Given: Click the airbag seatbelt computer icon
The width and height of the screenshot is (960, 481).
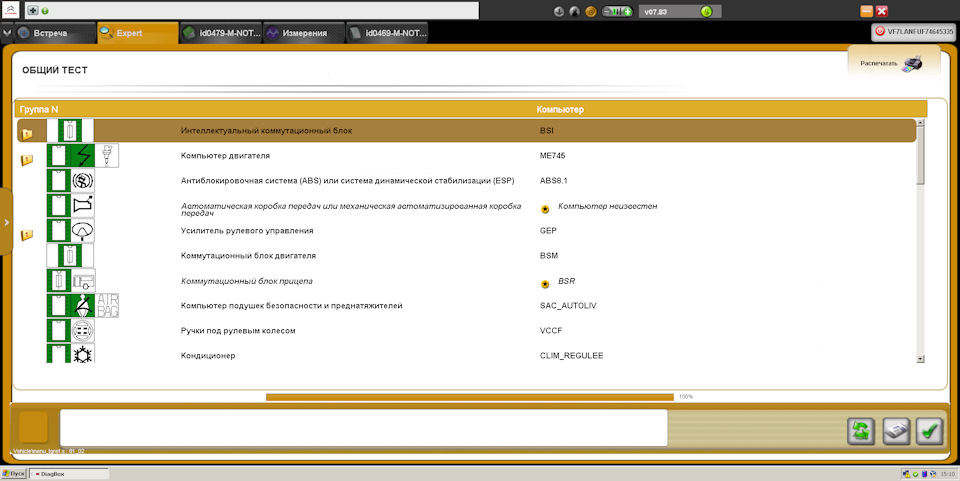Looking at the screenshot, I should coord(83,305).
